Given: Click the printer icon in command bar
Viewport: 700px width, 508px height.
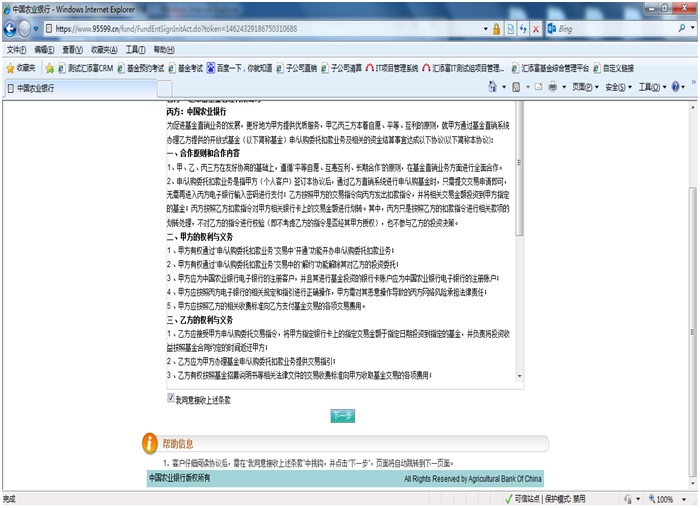Looking at the screenshot, I should [552, 88].
